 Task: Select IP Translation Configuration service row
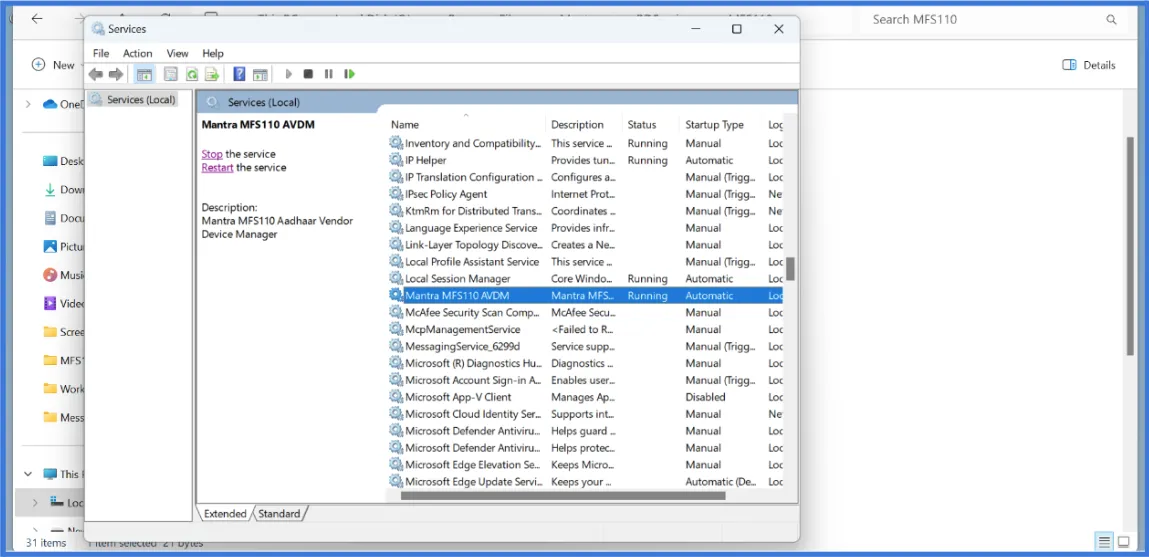[x=585, y=177]
